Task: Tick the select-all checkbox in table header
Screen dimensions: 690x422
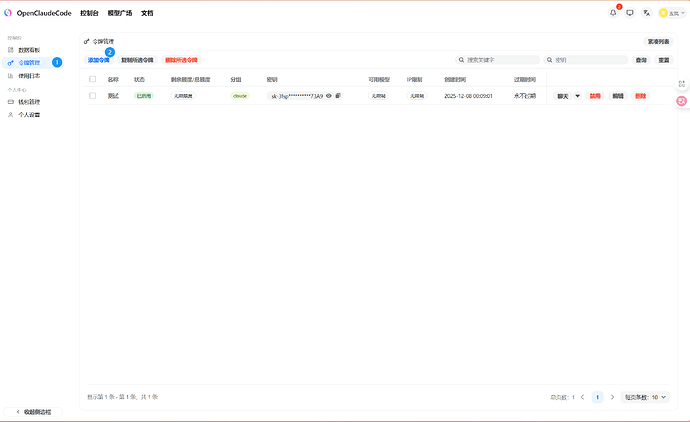Action: pyautogui.click(x=93, y=79)
